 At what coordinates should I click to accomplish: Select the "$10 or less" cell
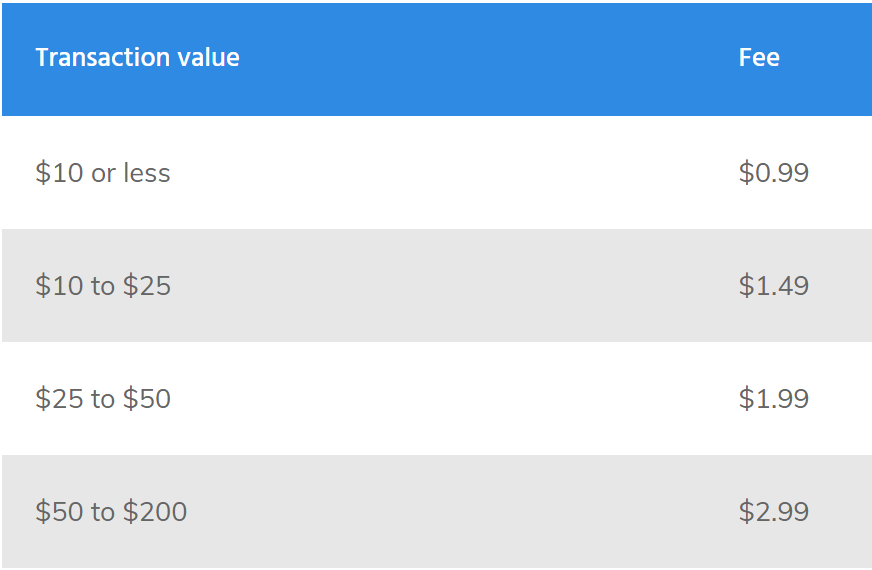(103, 172)
